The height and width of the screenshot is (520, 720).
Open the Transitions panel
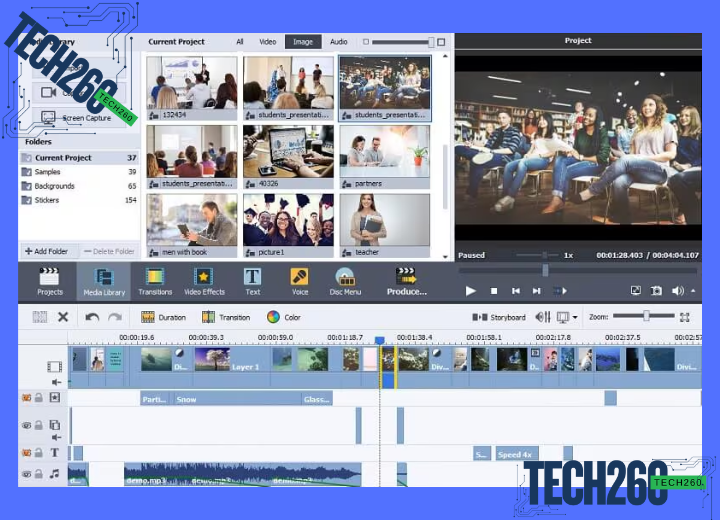(x=154, y=280)
